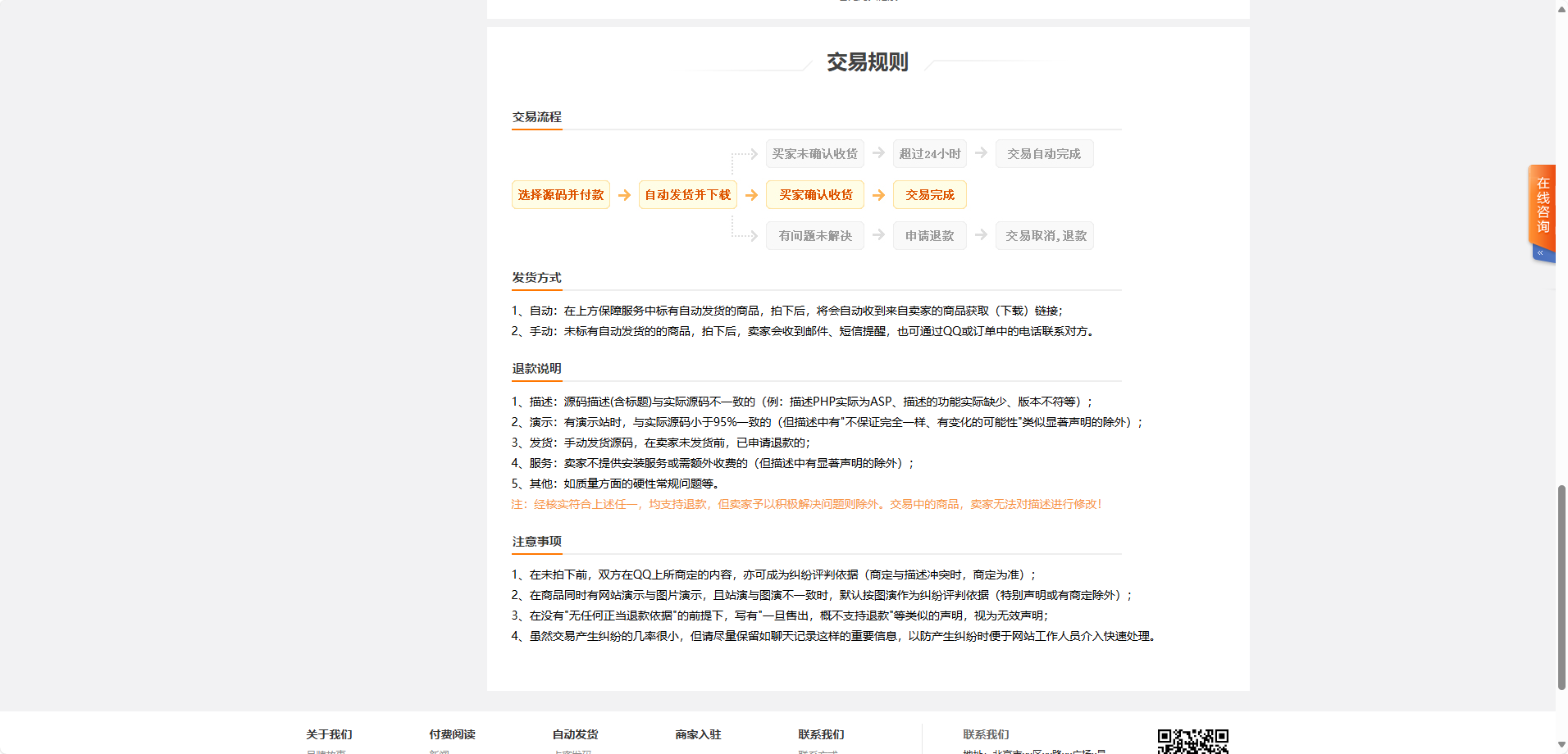1568x754 pixels.
Task: Click the scrollbar down arrow
Action: [x=1561, y=745]
